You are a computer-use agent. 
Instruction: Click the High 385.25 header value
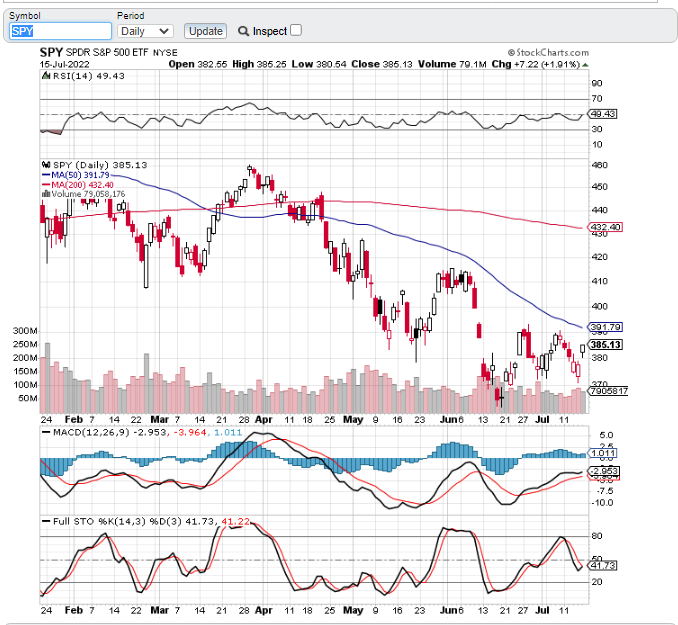(259, 64)
